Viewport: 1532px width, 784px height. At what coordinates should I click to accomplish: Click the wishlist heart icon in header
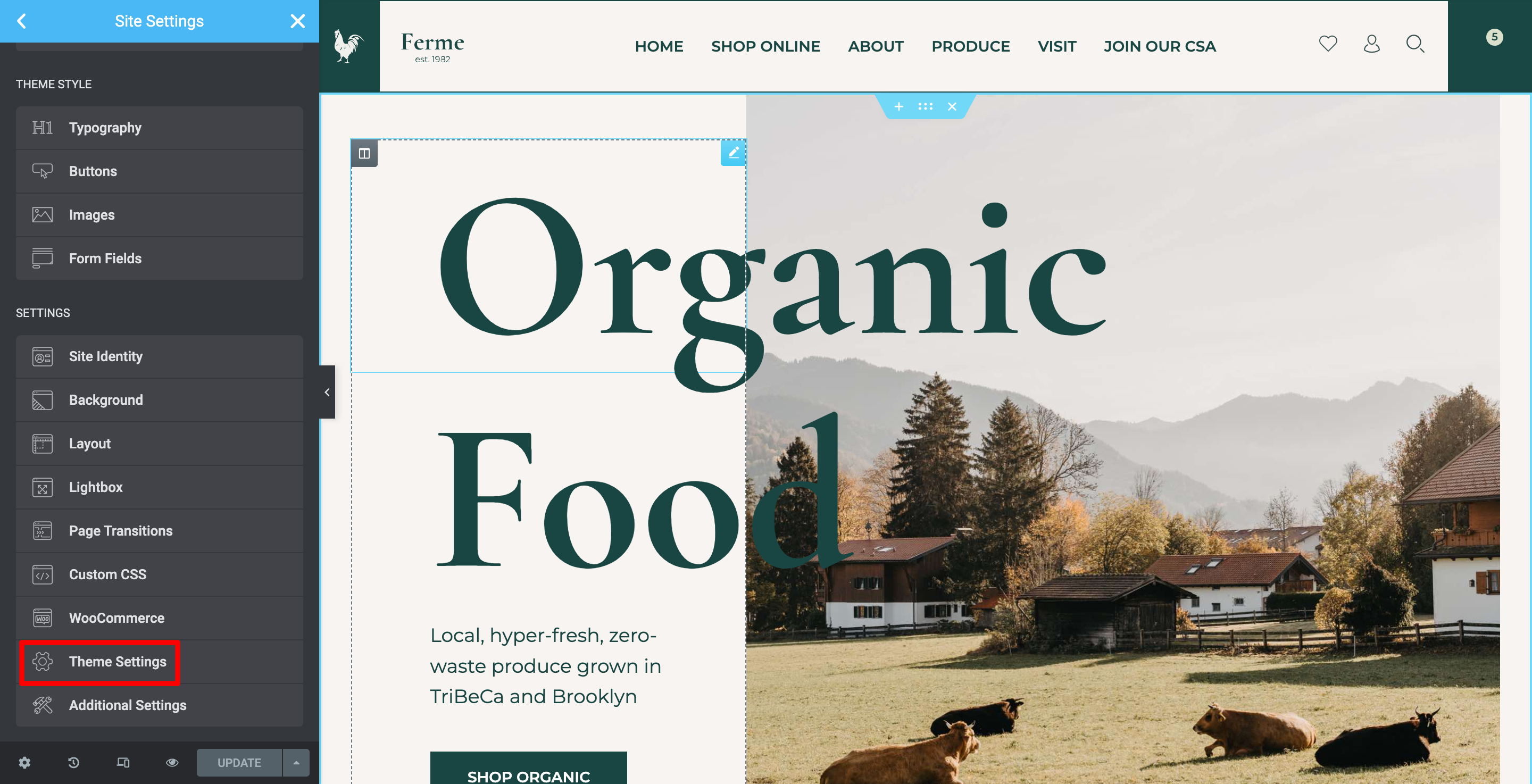(x=1327, y=44)
